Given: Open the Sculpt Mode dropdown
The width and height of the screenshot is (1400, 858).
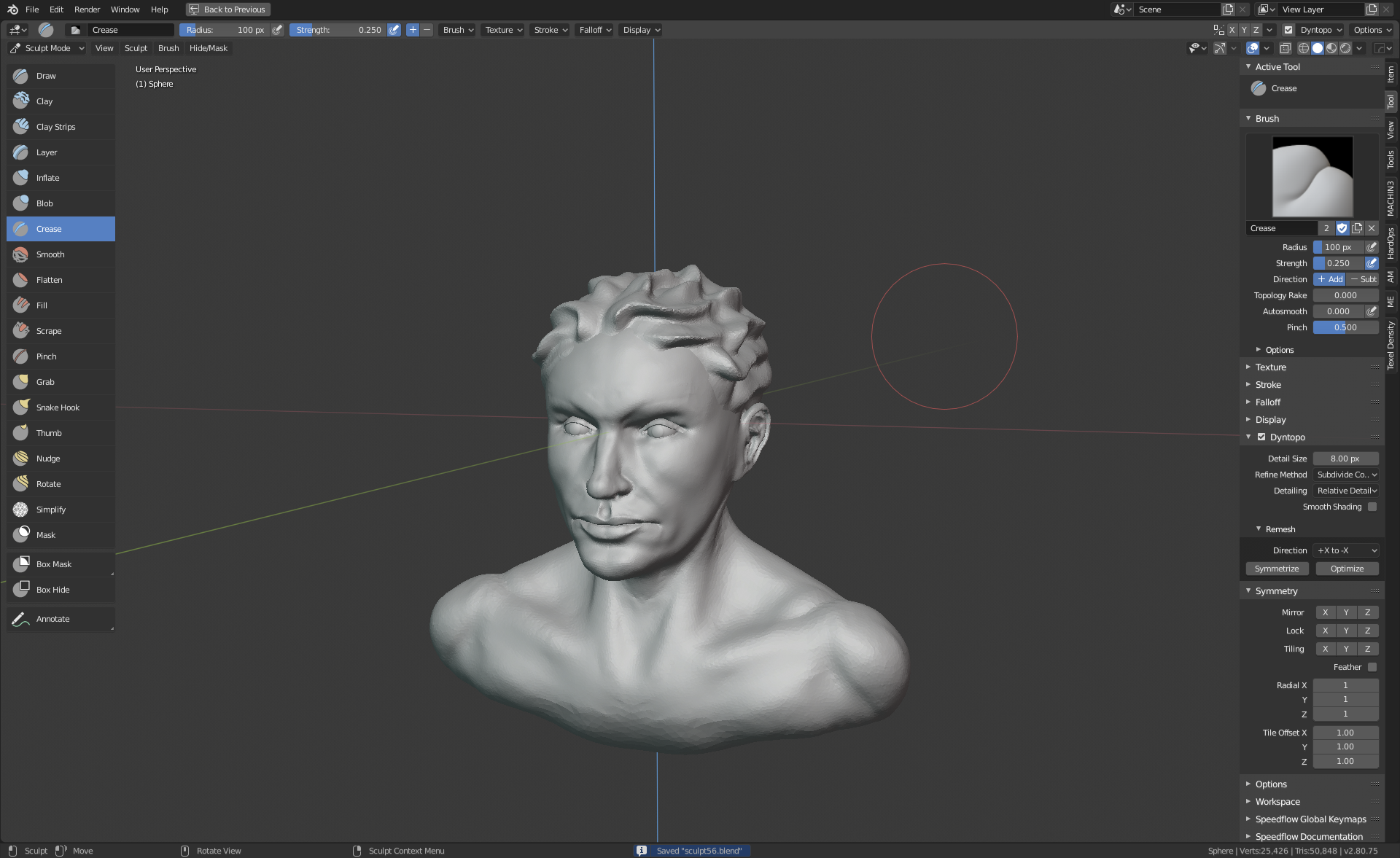Looking at the screenshot, I should 47,48.
